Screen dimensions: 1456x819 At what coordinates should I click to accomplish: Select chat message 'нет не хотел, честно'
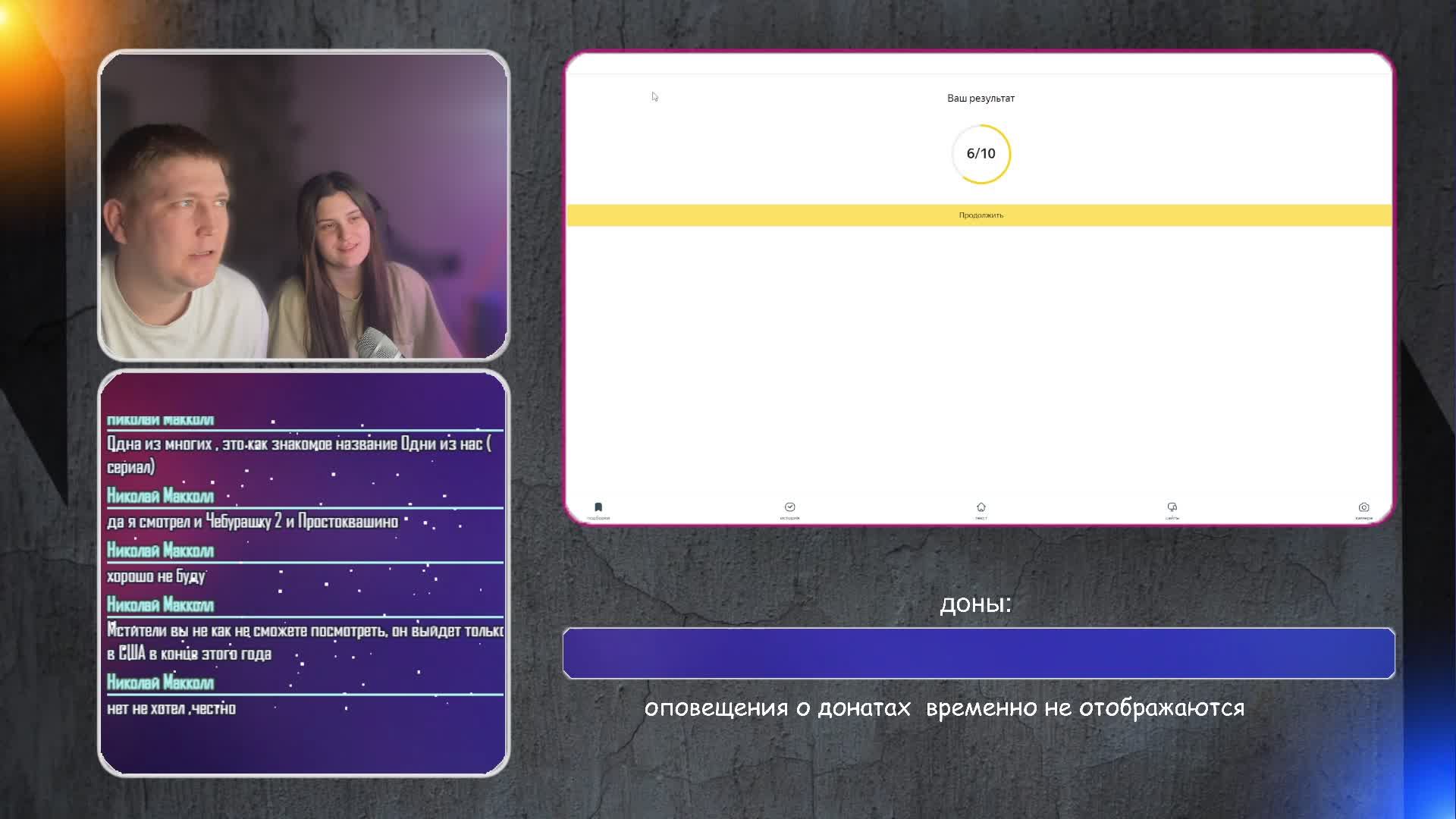[x=171, y=709]
